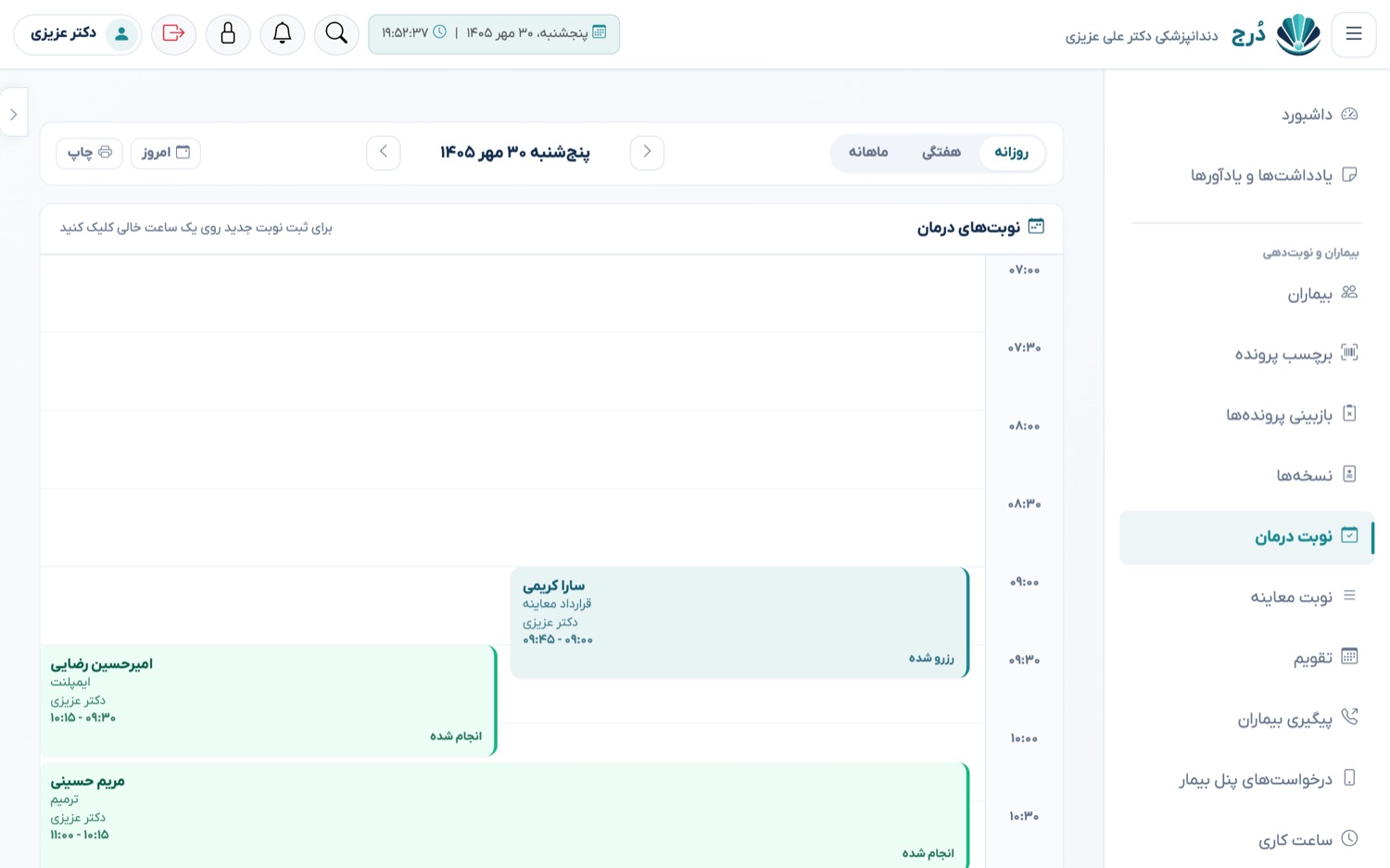Click the date and time display
Image resolution: width=1390 pixels, height=868 pixels.
[494, 34]
